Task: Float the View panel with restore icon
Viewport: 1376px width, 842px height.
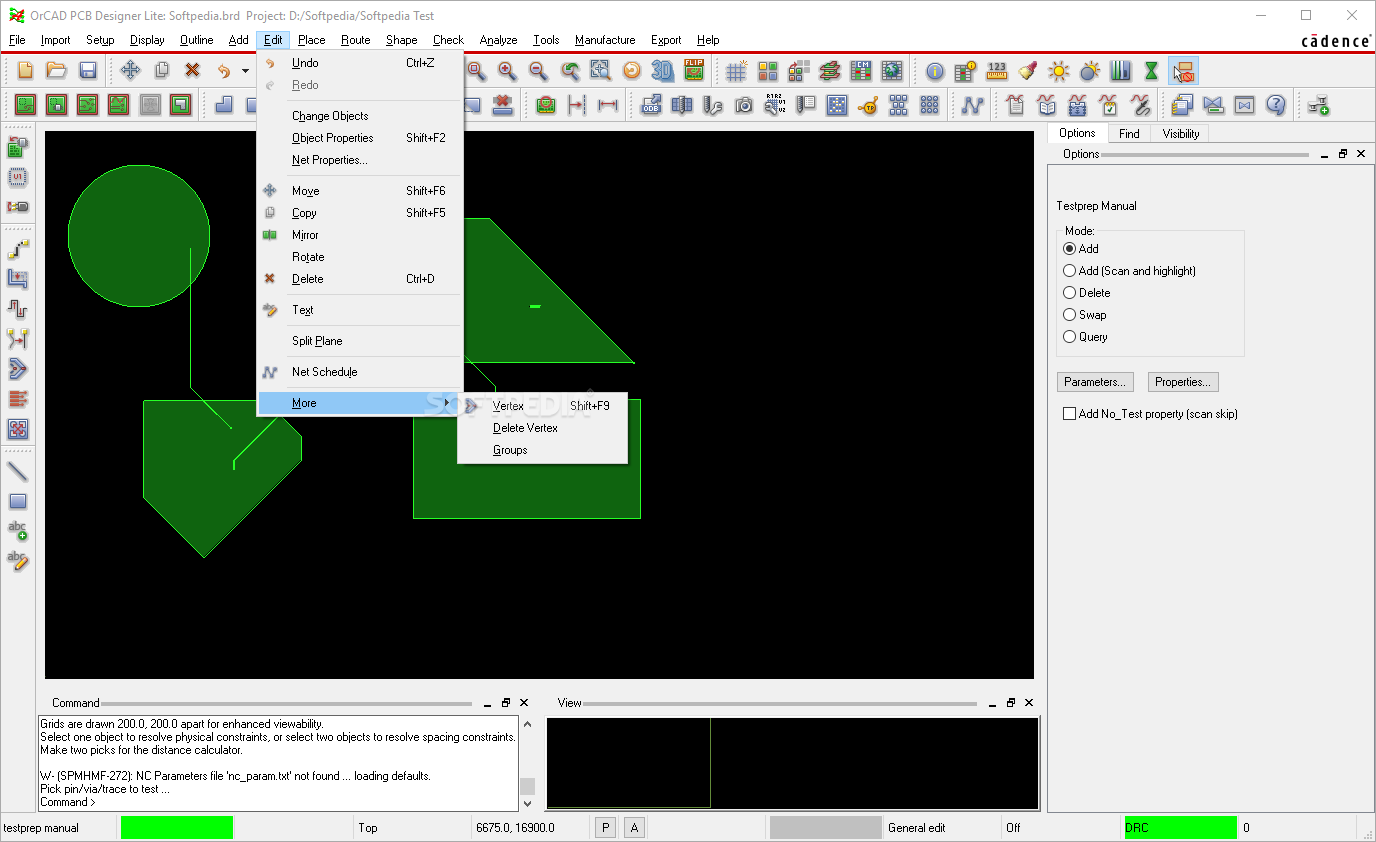Action: [1011, 703]
